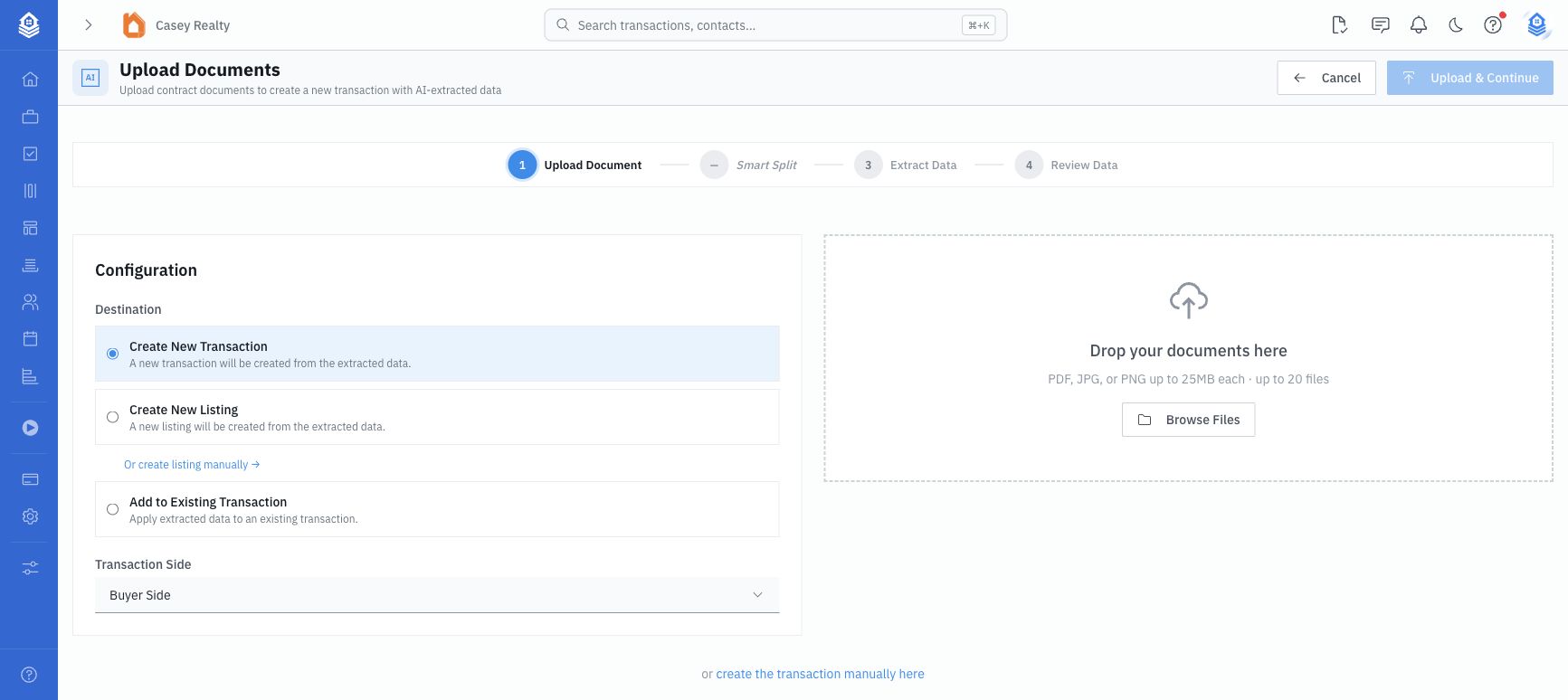Click the Transaction Side label
The width and height of the screenshot is (1568, 700).
point(143,564)
